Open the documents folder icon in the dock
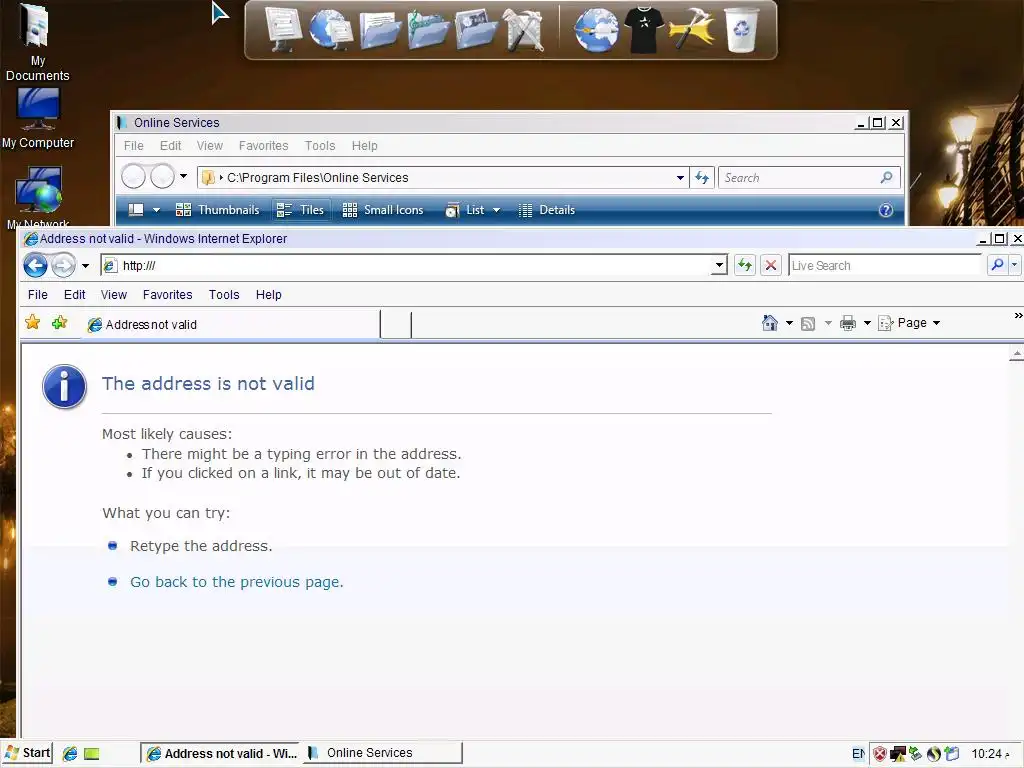1024x768 pixels. pos(379,30)
